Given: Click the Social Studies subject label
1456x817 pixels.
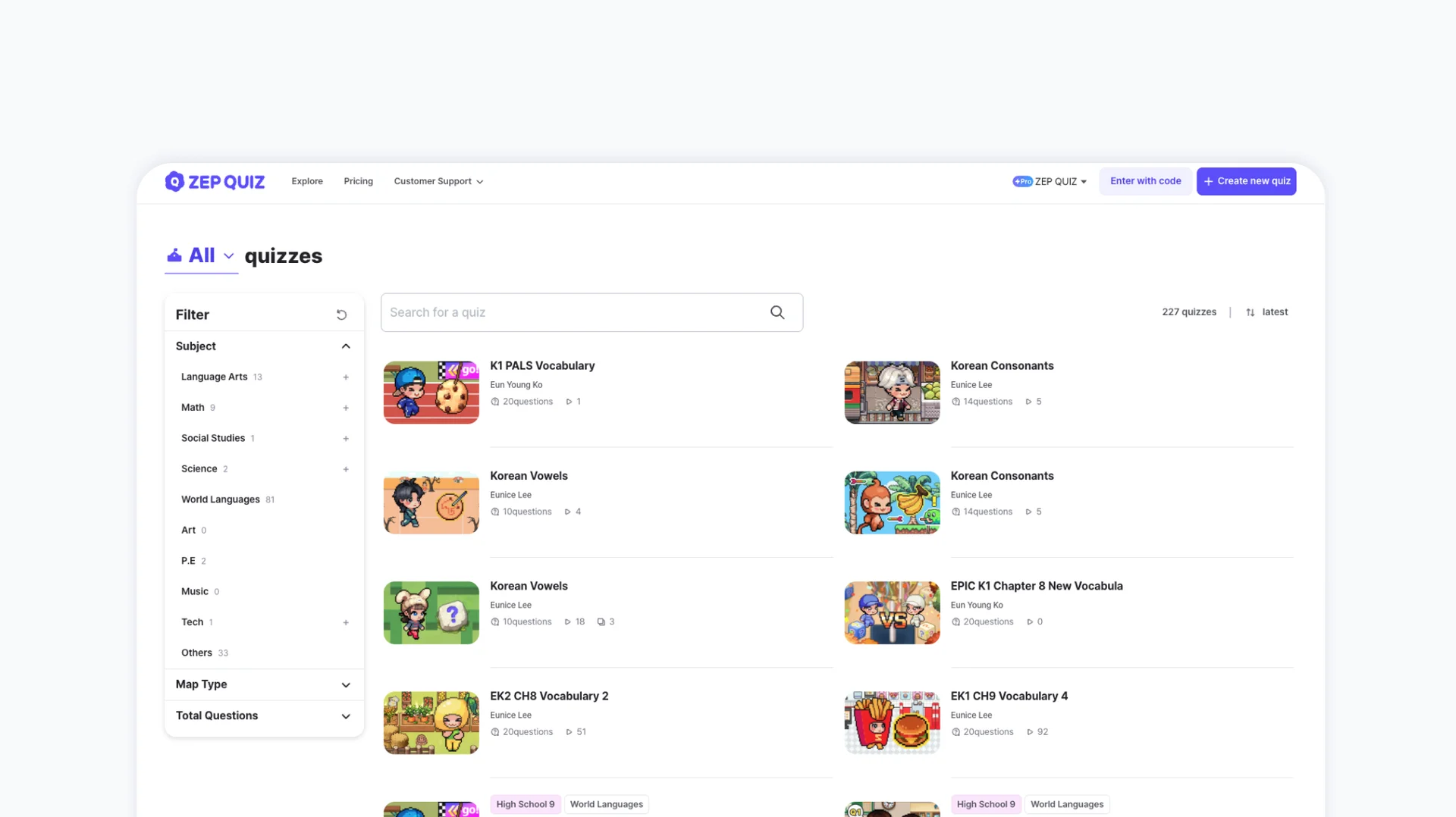Looking at the screenshot, I should click(x=213, y=439).
